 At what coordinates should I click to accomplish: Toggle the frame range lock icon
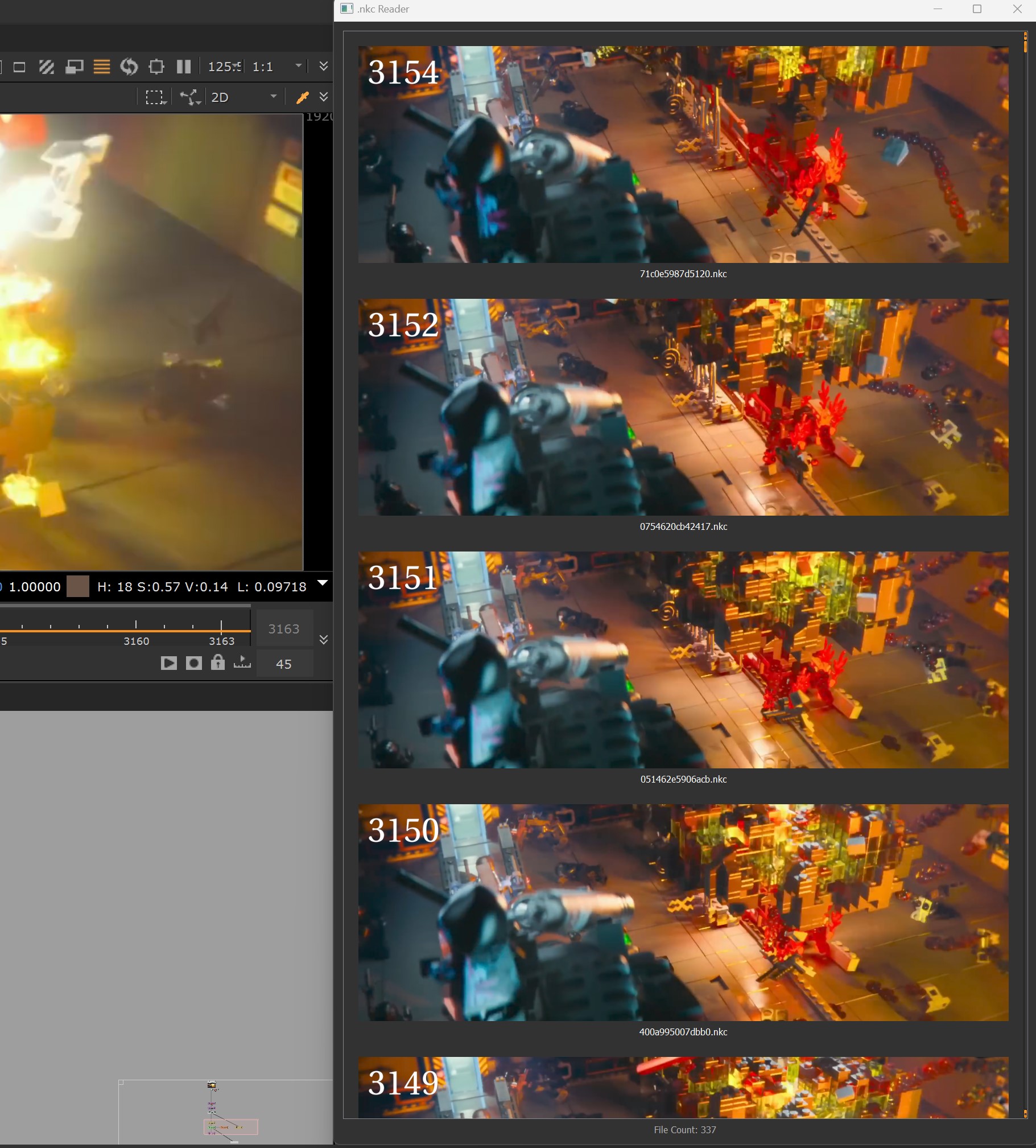(x=217, y=663)
